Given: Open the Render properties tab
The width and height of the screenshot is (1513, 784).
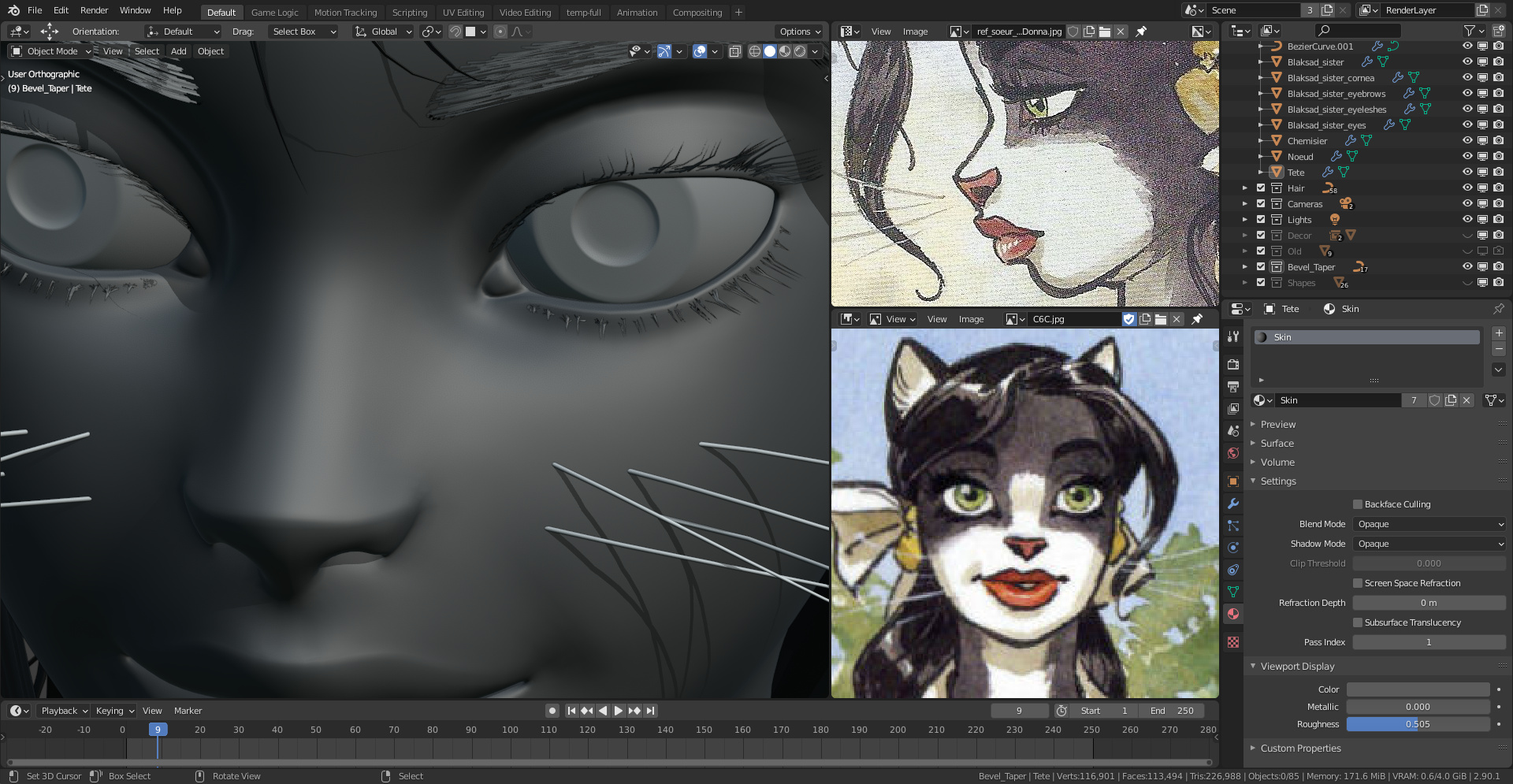Looking at the screenshot, I should point(1233,365).
